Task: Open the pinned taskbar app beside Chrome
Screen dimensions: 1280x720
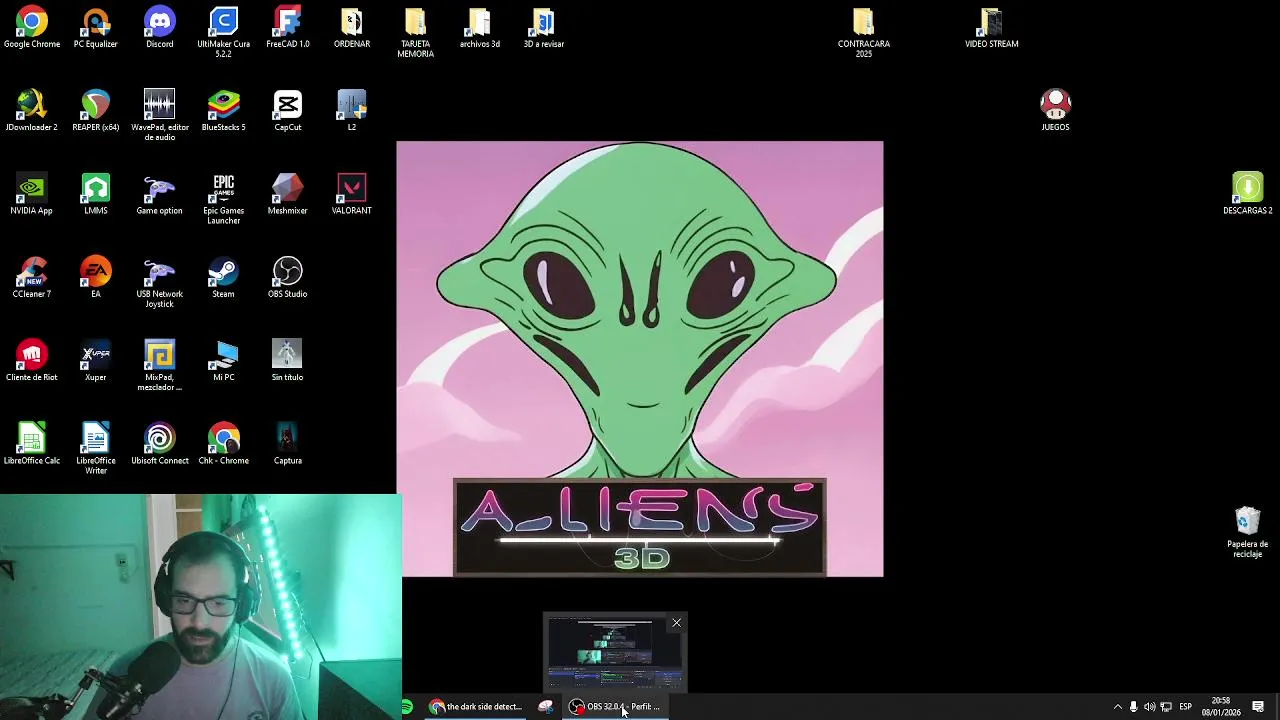Action: point(545,706)
